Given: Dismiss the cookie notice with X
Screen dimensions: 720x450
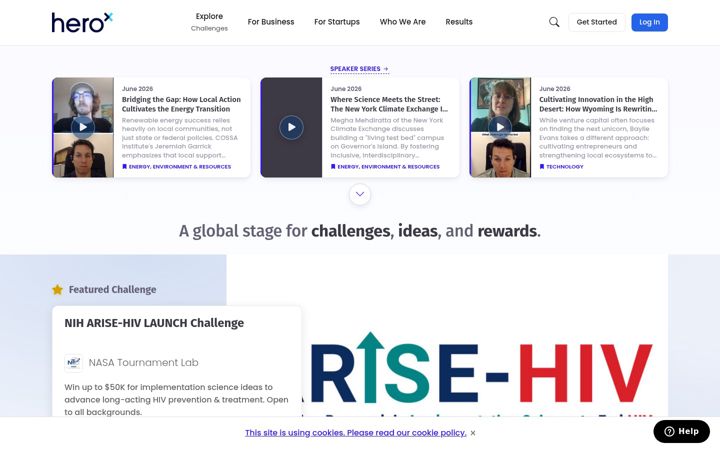Looking at the screenshot, I should [x=473, y=433].
